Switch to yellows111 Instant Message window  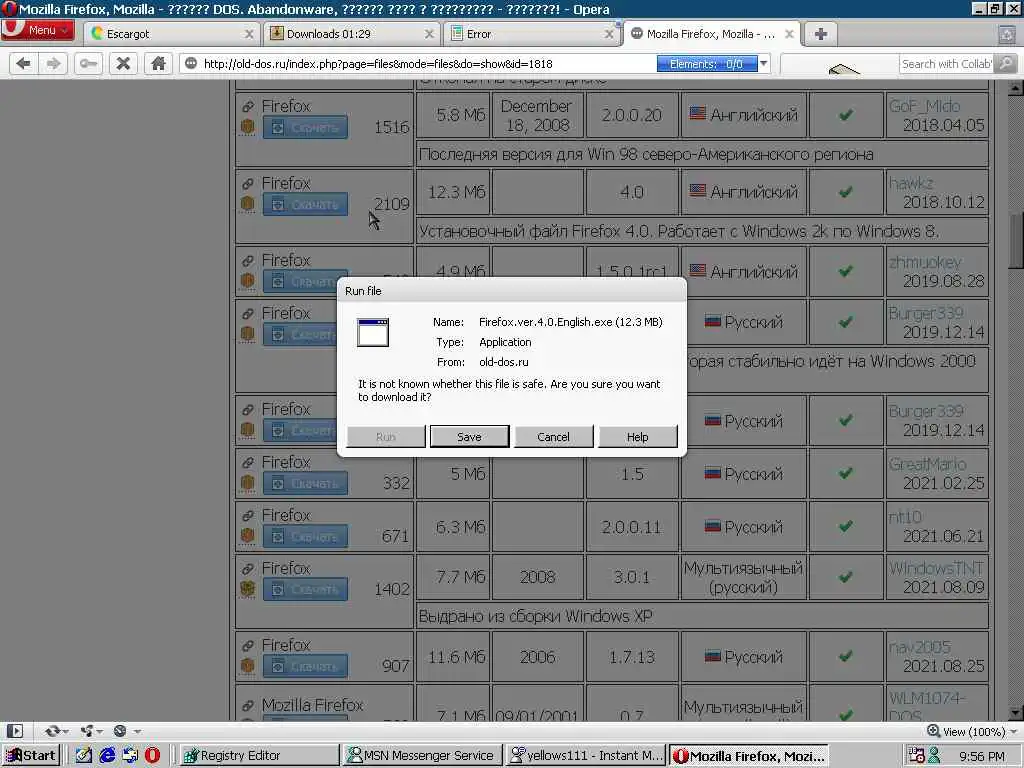pyautogui.click(x=586, y=756)
